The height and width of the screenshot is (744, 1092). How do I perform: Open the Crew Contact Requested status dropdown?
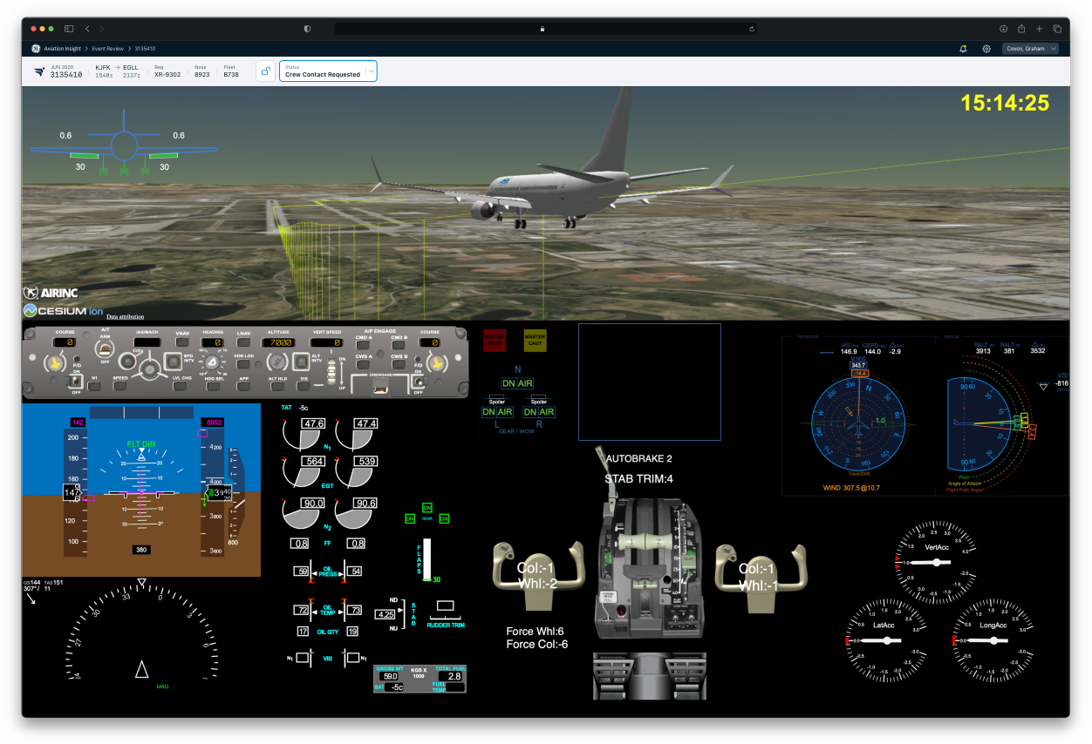[322, 73]
